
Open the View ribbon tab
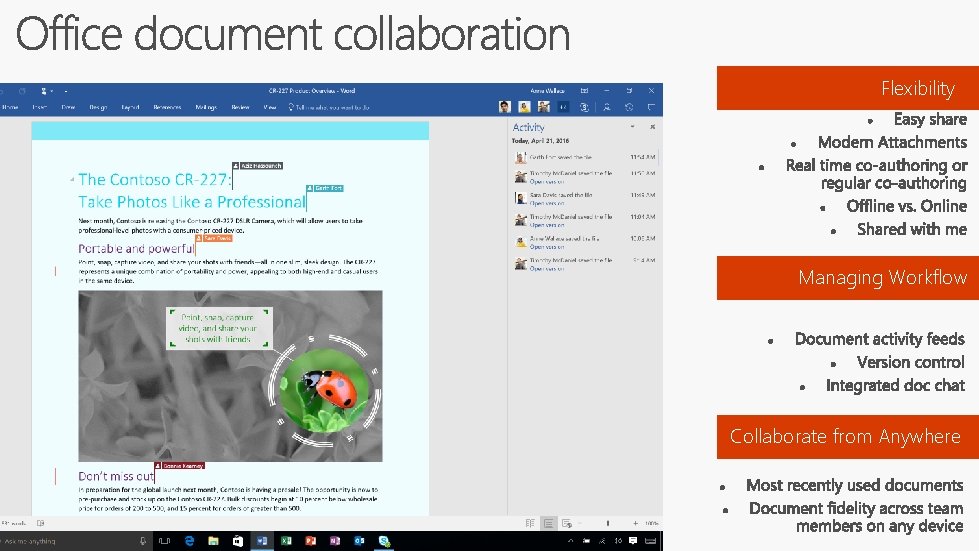pyautogui.click(x=270, y=107)
